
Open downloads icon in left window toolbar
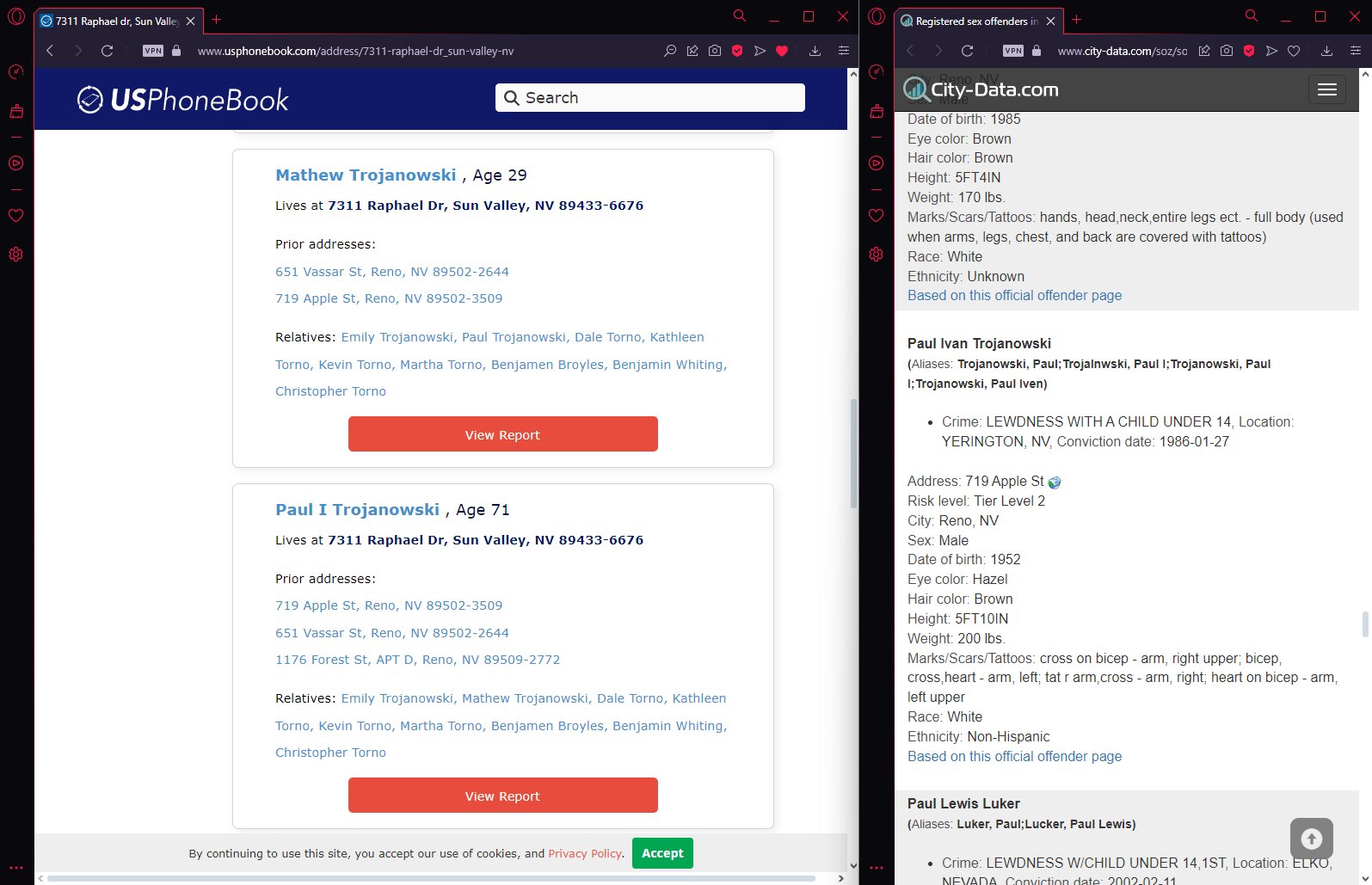[815, 51]
